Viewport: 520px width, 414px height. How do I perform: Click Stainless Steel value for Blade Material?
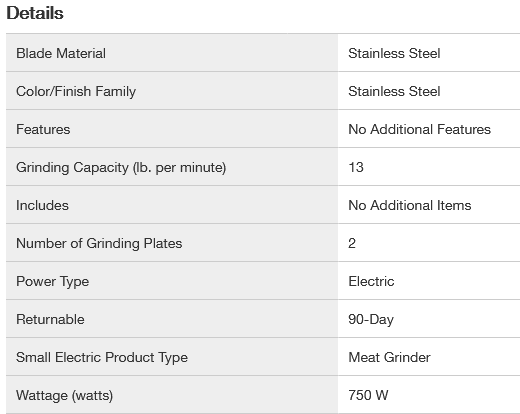click(x=394, y=53)
